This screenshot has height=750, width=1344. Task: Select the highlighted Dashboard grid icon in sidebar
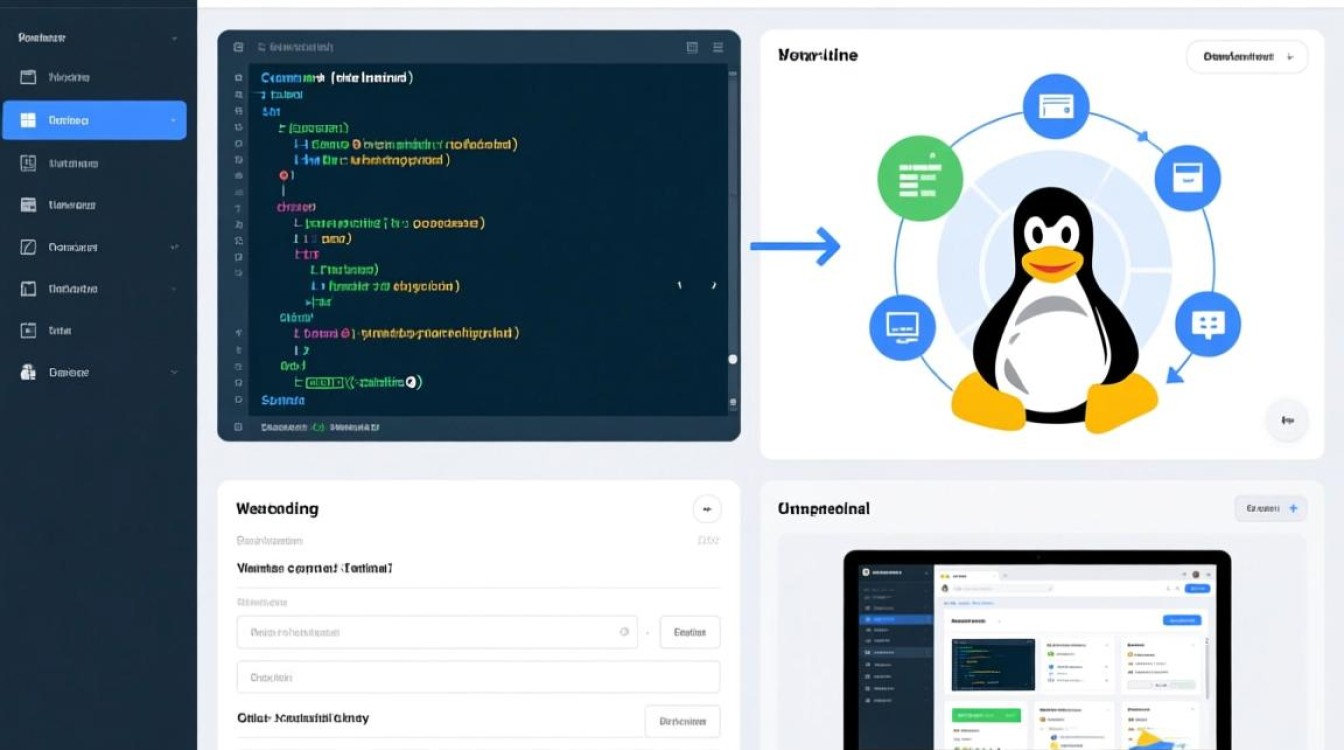pyautogui.click(x=95, y=119)
